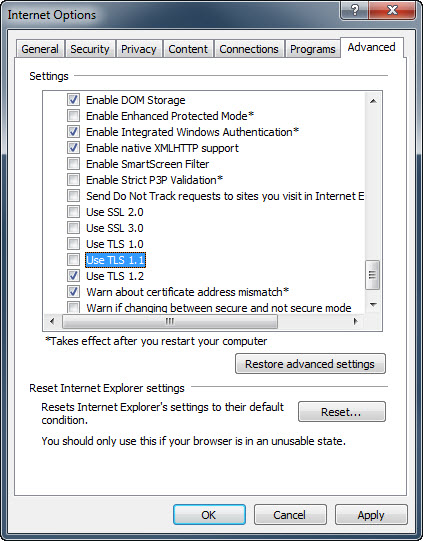Click the vertical scrollbar thumb
Image resolution: width=423 pixels, height=541 pixels.
point(373,275)
